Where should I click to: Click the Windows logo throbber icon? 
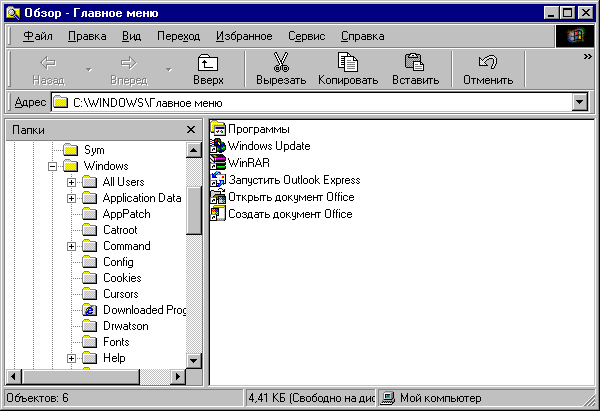coord(575,36)
